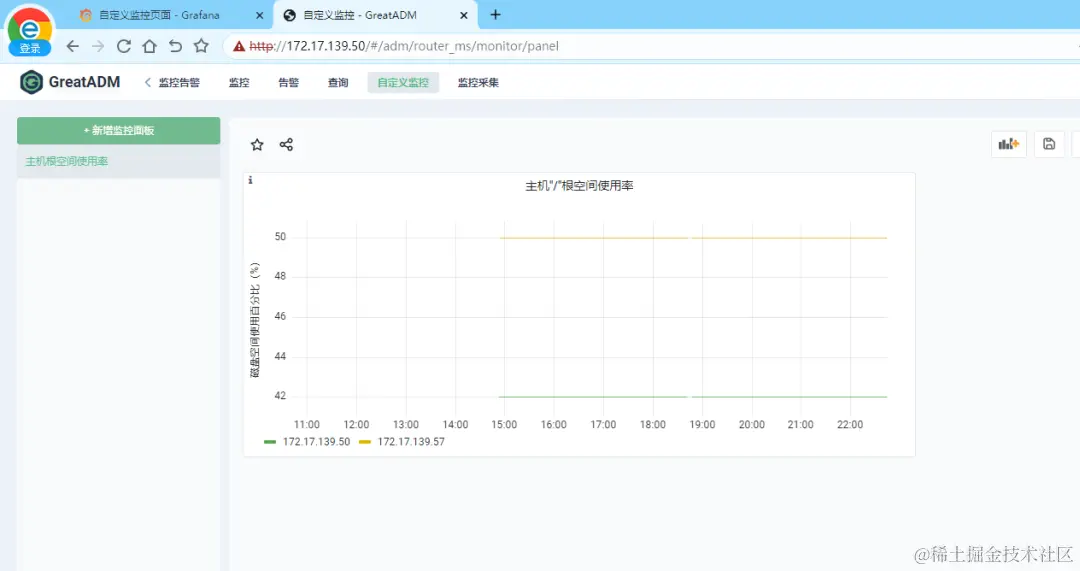Save dashboard with the disk icon
Viewport: 1080px width, 571px height.
tap(1049, 144)
